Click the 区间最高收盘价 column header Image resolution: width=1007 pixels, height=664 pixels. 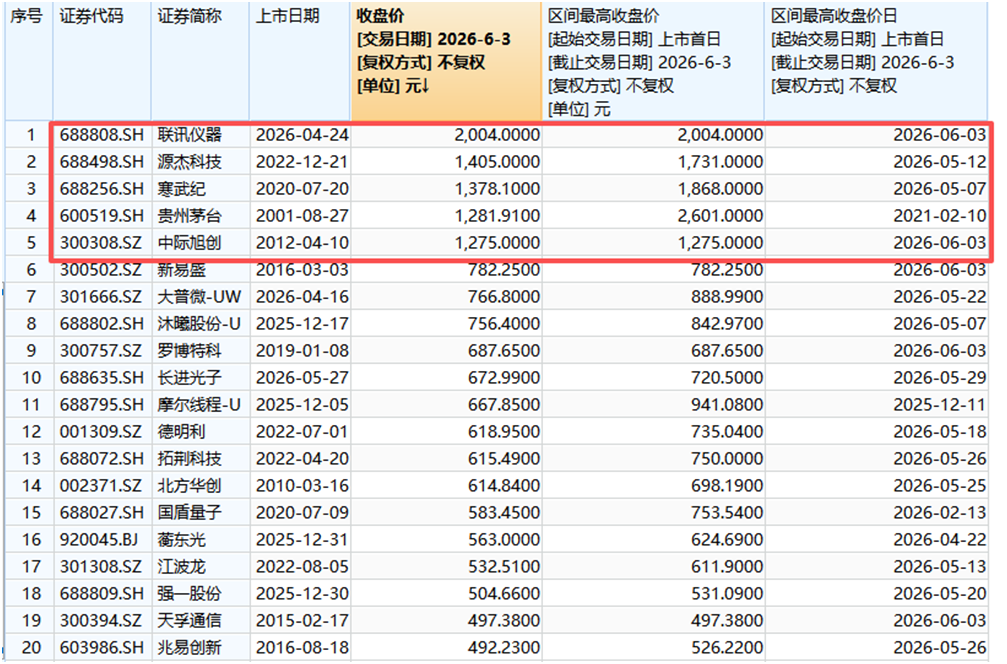(x=654, y=62)
